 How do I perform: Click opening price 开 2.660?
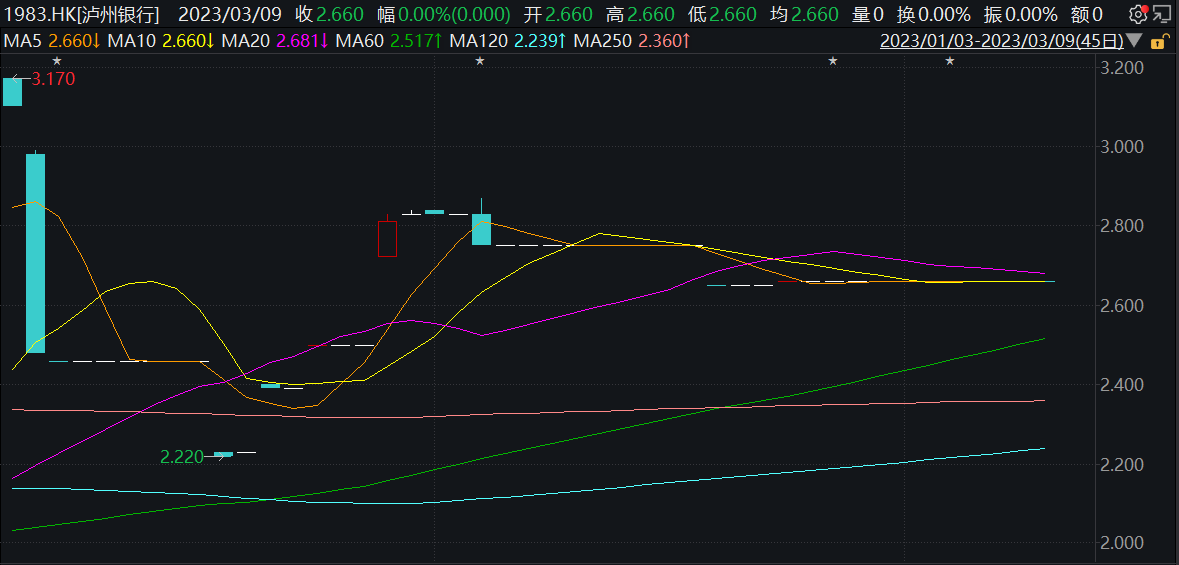click(x=557, y=14)
